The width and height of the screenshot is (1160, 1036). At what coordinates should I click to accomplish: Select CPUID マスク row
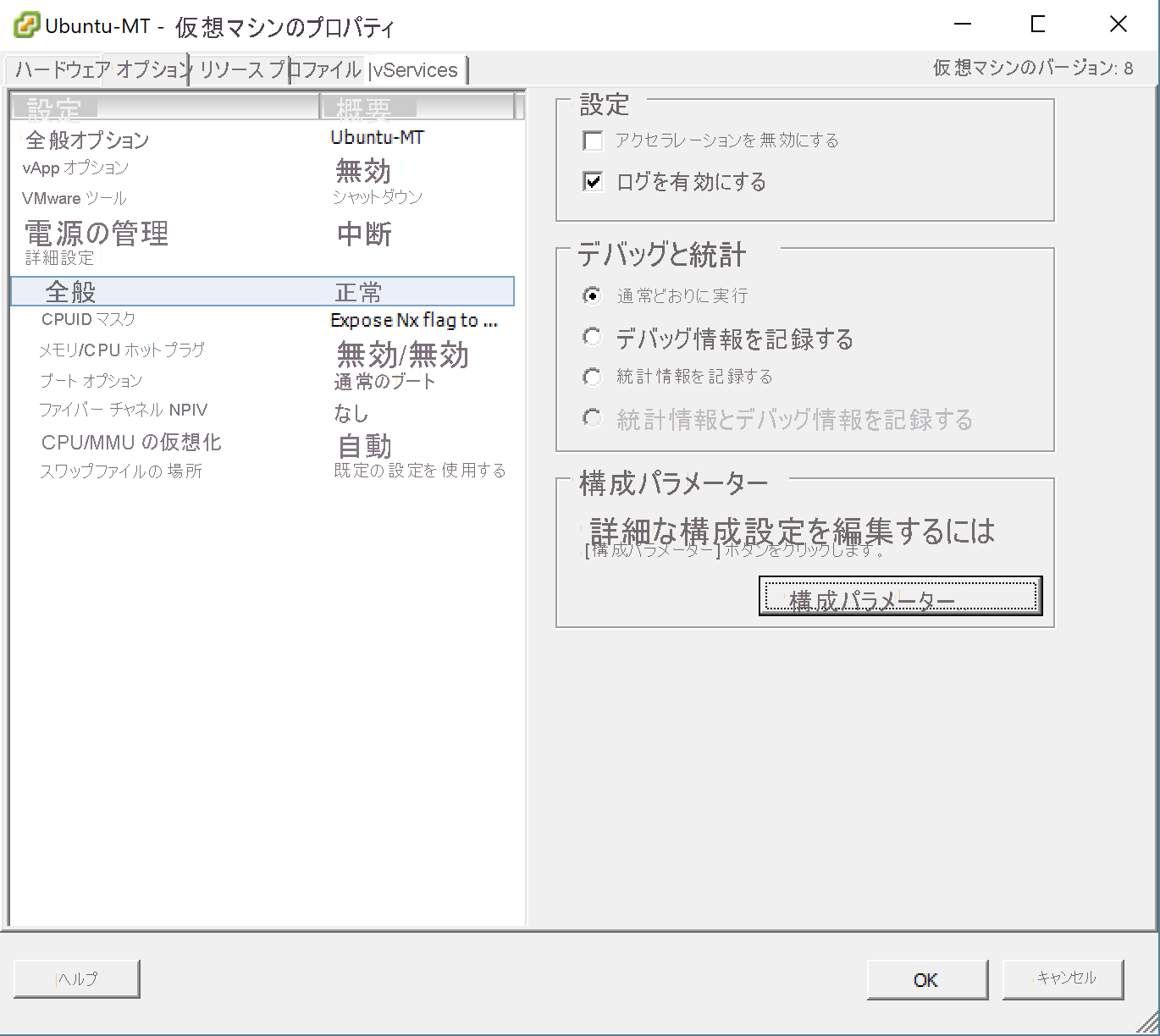point(88,319)
